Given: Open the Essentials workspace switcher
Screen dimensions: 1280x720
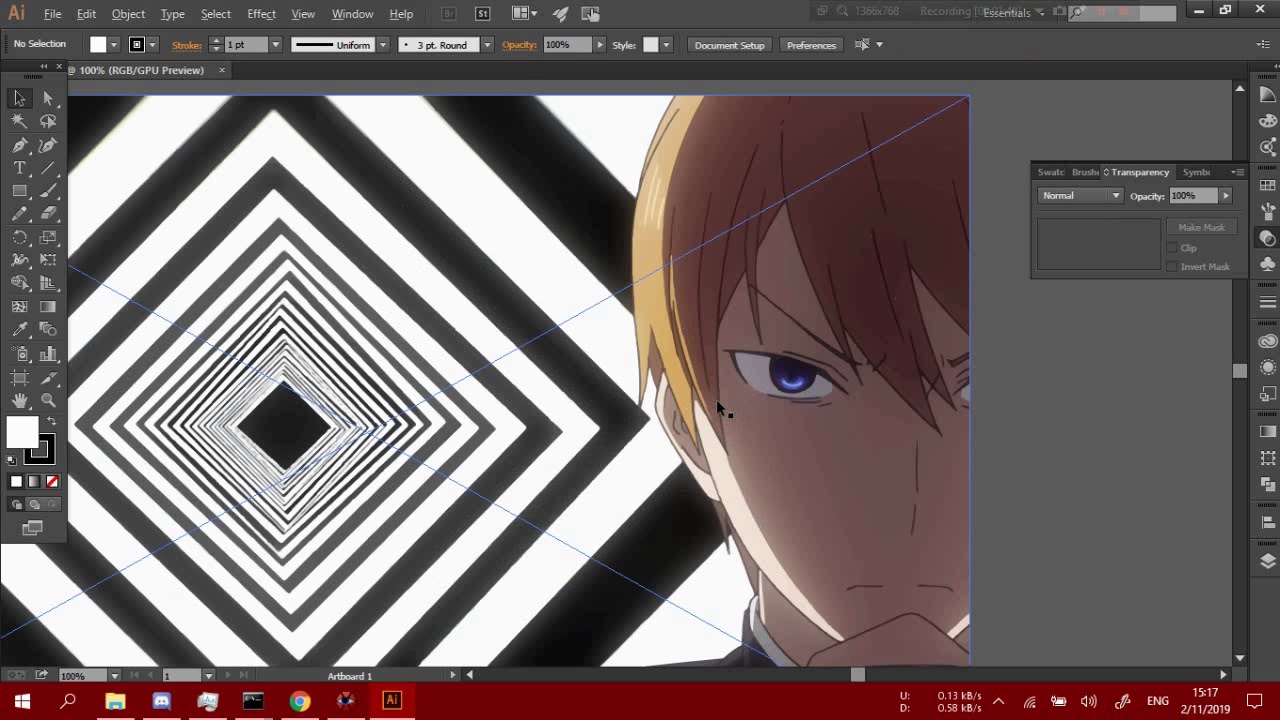Looking at the screenshot, I should point(1013,13).
